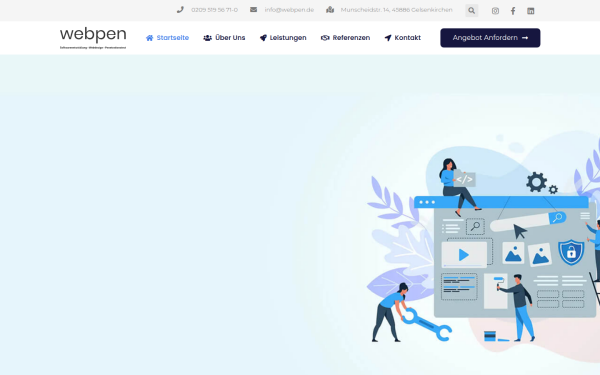Email info@webpen.de
This screenshot has height=375, width=600.
click(x=289, y=10)
